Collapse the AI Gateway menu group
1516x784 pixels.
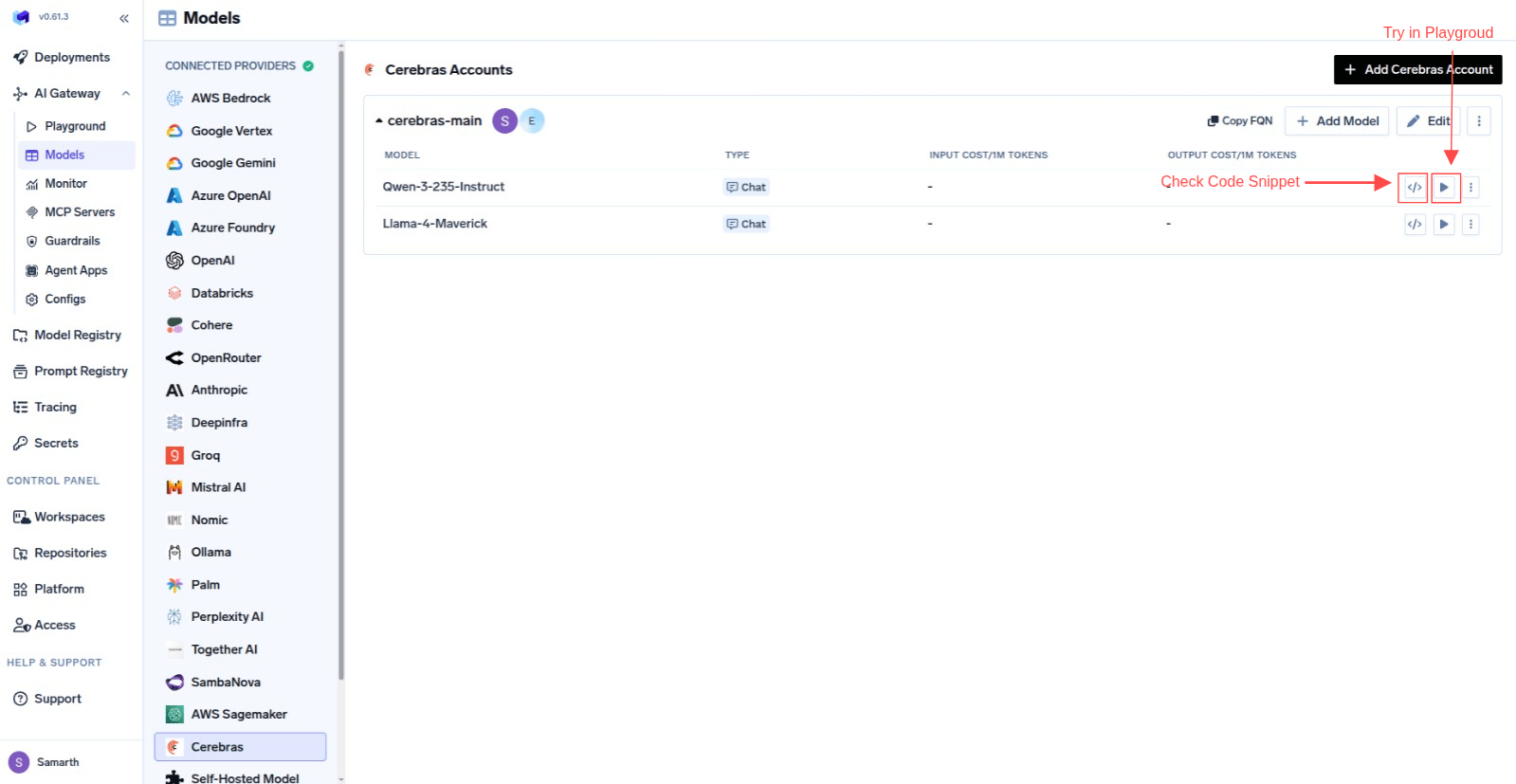coord(126,94)
